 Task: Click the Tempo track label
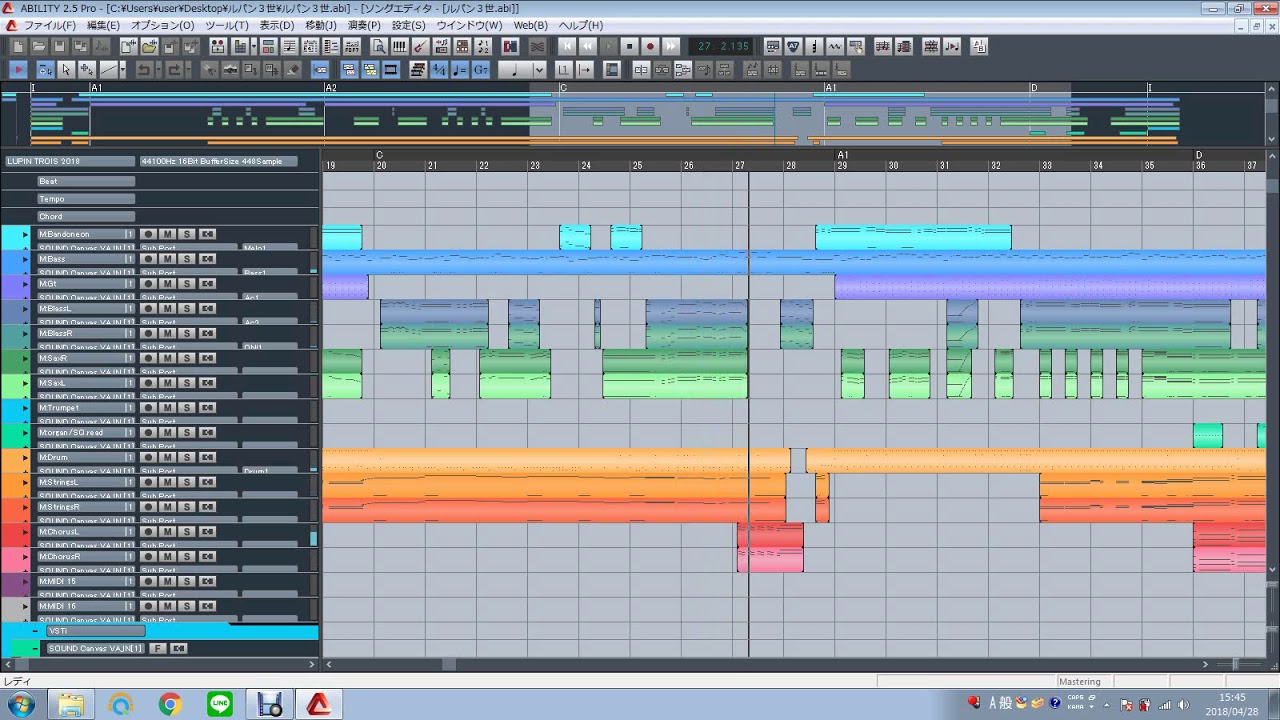pyautogui.click(x=85, y=199)
